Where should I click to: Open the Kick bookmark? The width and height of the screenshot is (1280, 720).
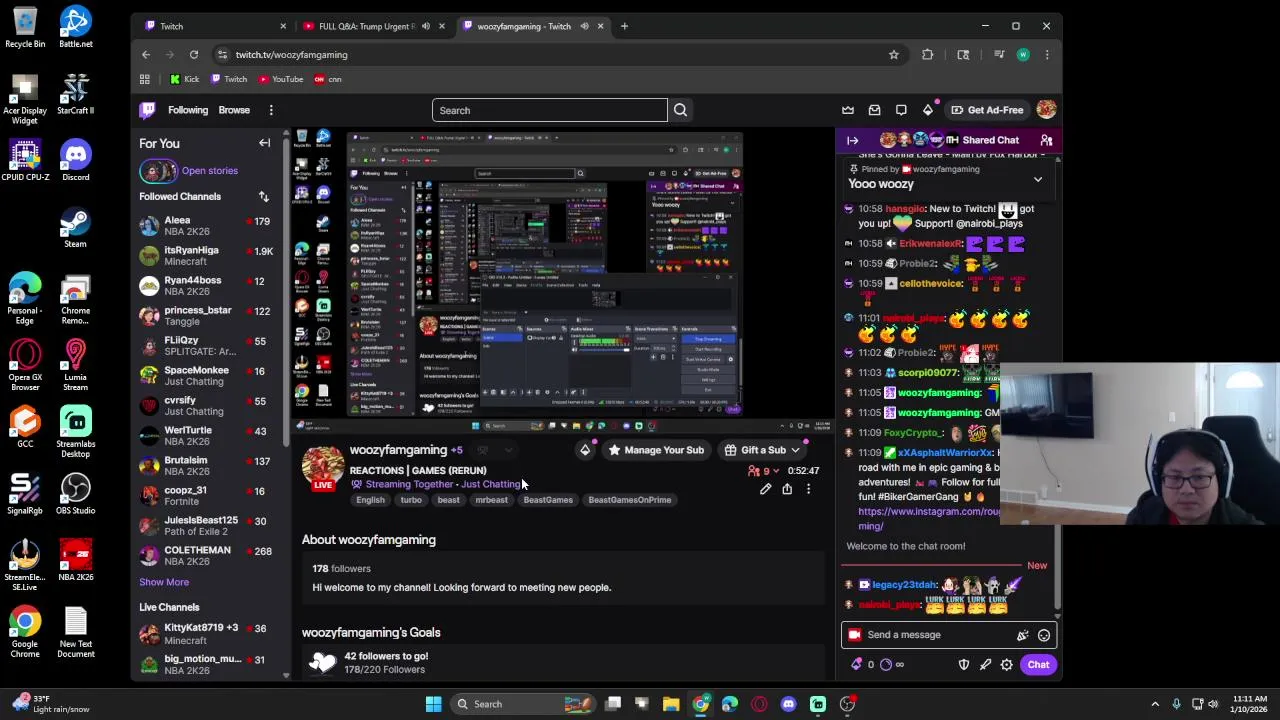pyautogui.click(x=184, y=79)
